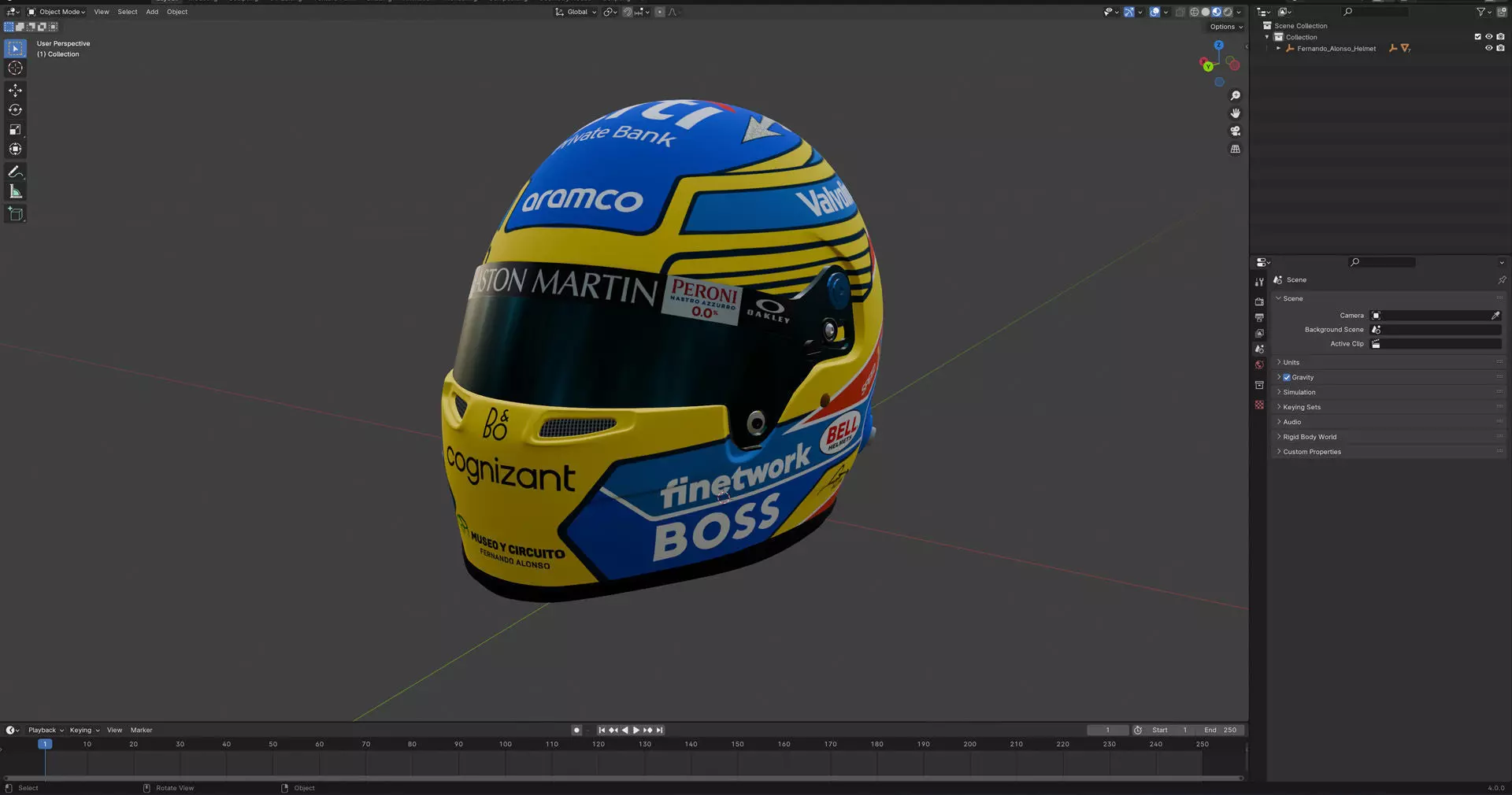This screenshot has width=1512, height=795.
Task: Hide Fernando_Alonso_Helmet with eye icon
Action: pyautogui.click(x=1488, y=48)
